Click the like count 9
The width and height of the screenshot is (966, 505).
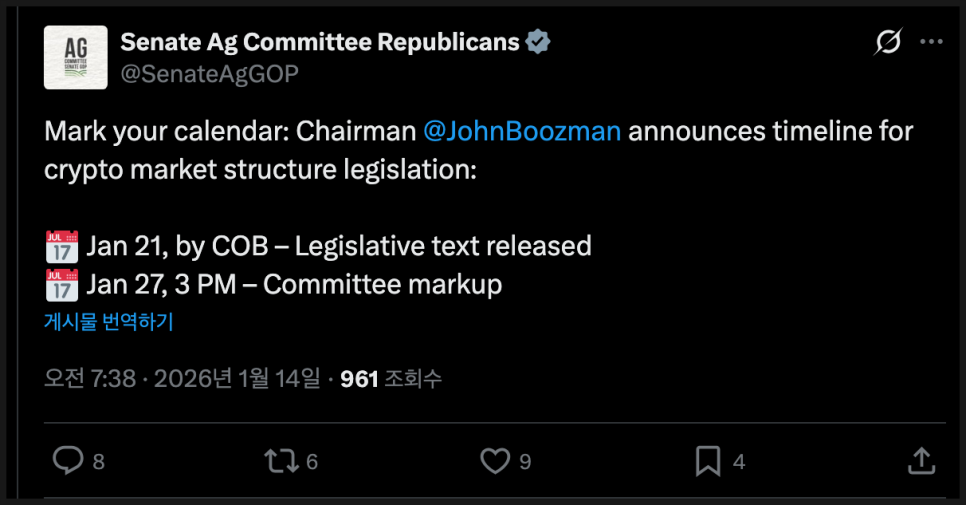pos(525,462)
